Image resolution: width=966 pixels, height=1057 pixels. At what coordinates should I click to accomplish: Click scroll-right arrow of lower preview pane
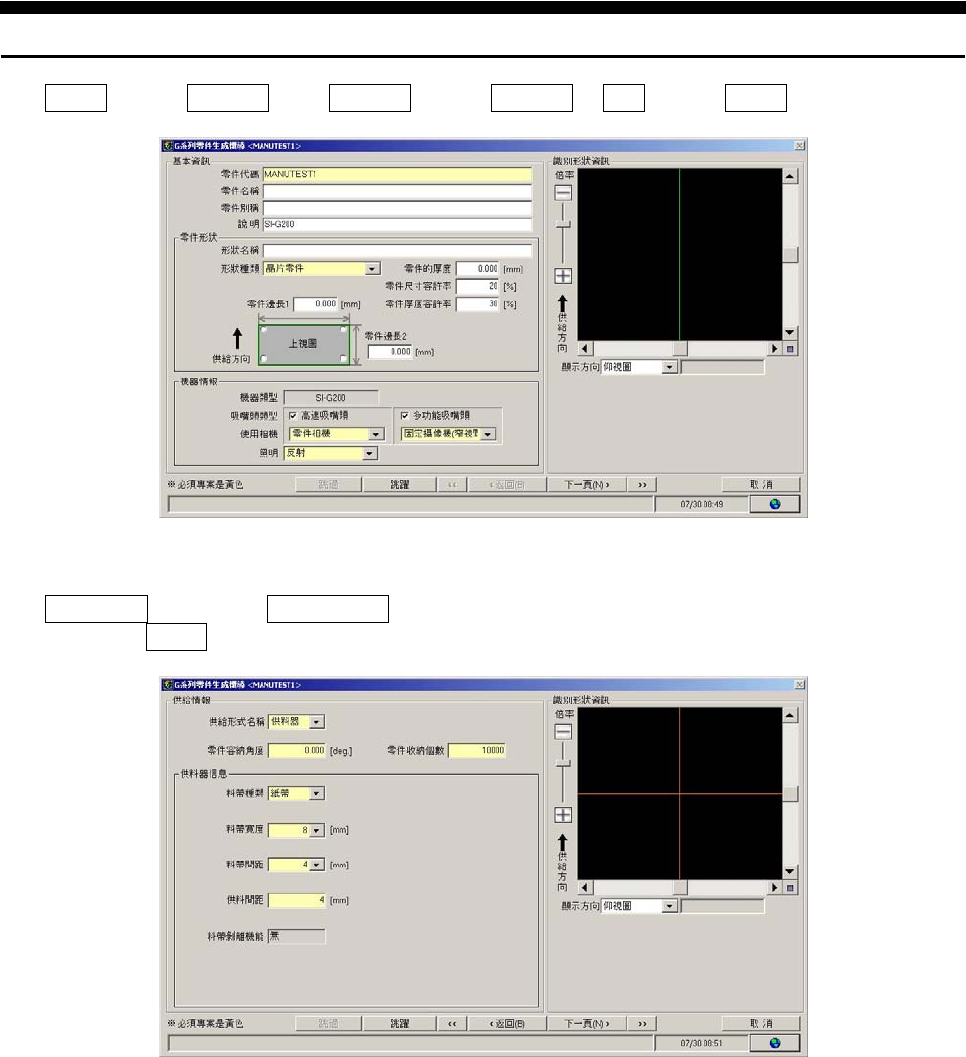coord(775,888)
